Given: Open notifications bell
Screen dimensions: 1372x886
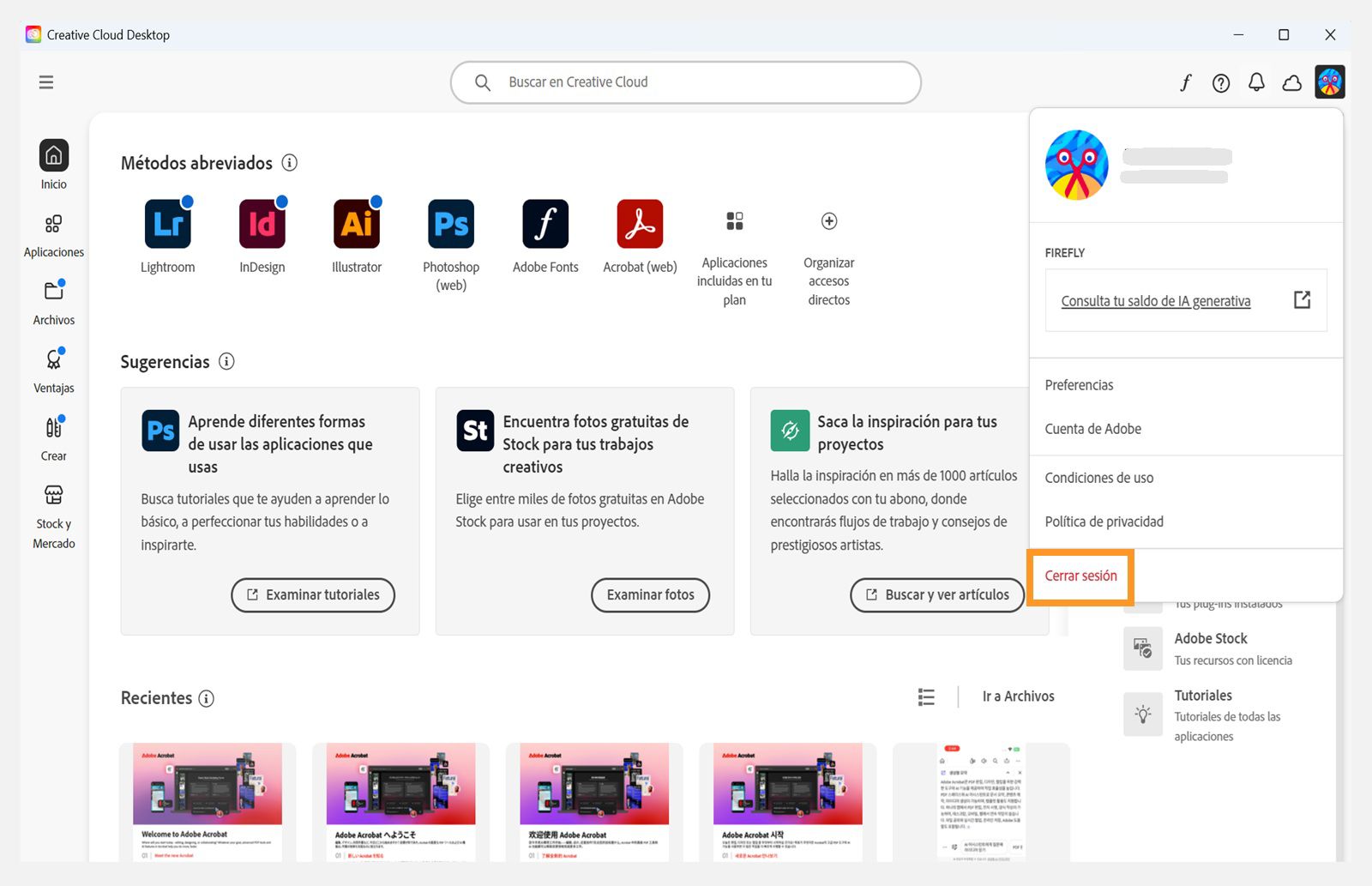Looking at the screenshot, I should 1256,82.
